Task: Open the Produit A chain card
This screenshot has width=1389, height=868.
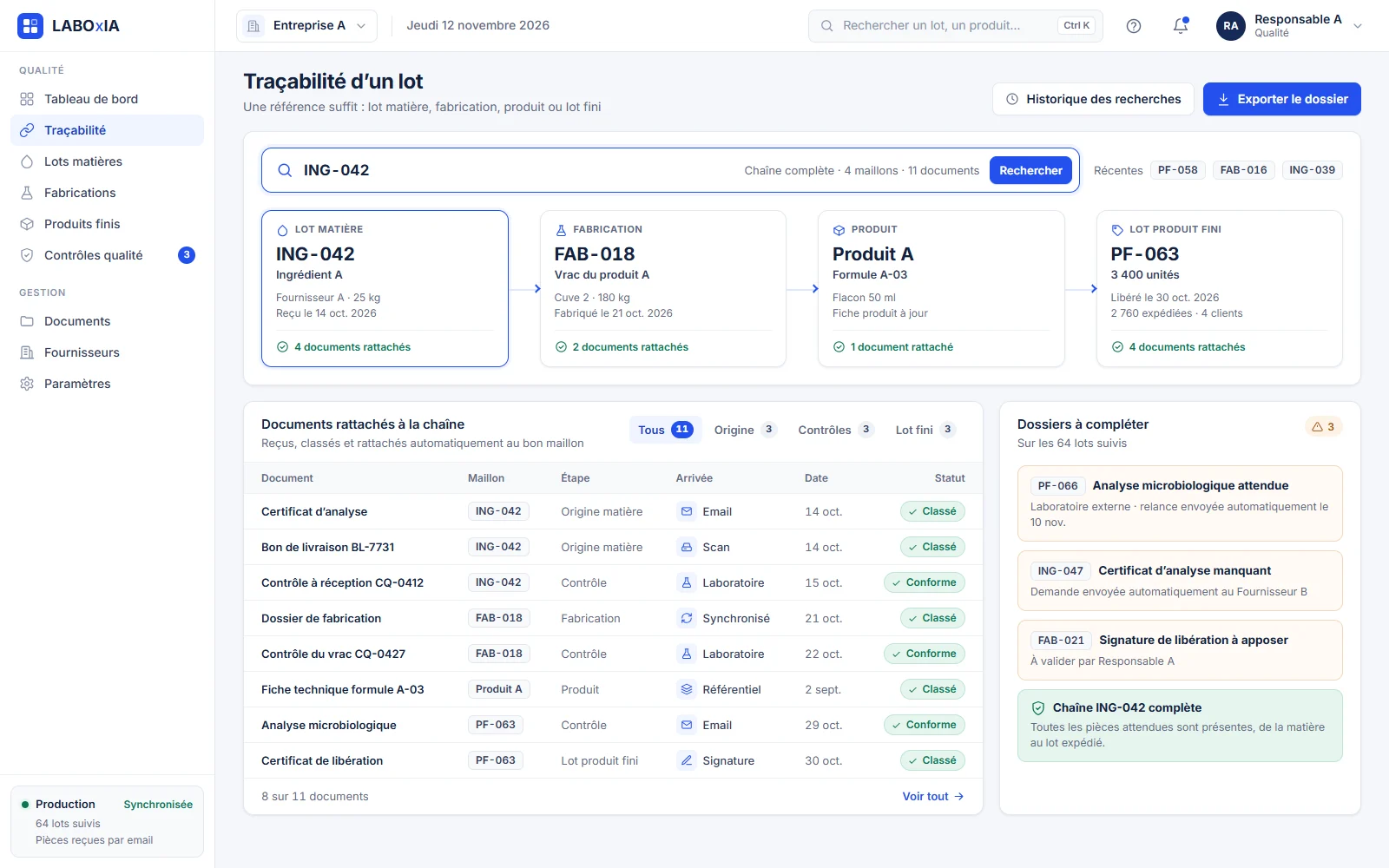Action: [941, 288]
